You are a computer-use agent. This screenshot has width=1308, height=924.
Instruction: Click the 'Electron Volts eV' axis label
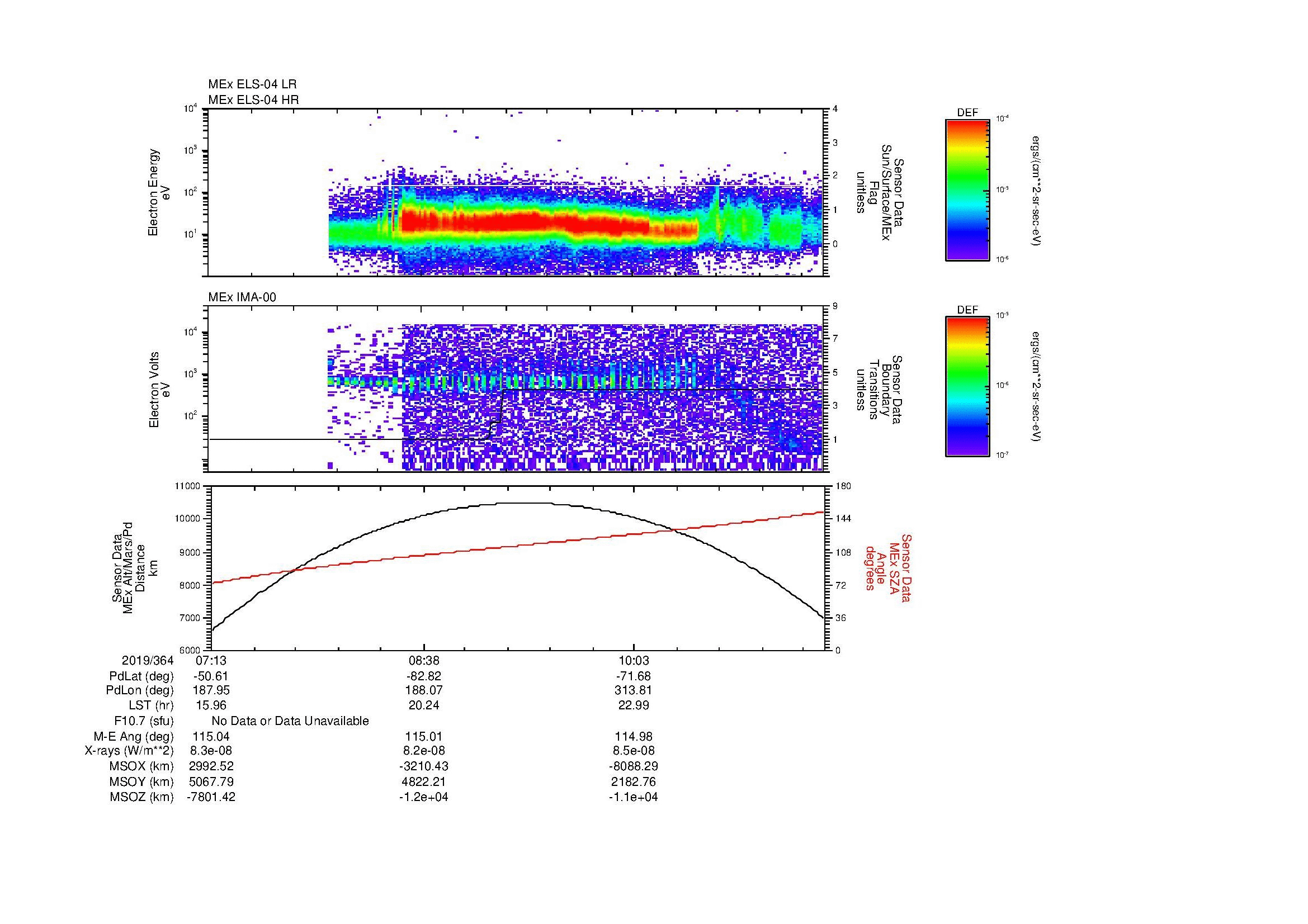tap(159, 390)
